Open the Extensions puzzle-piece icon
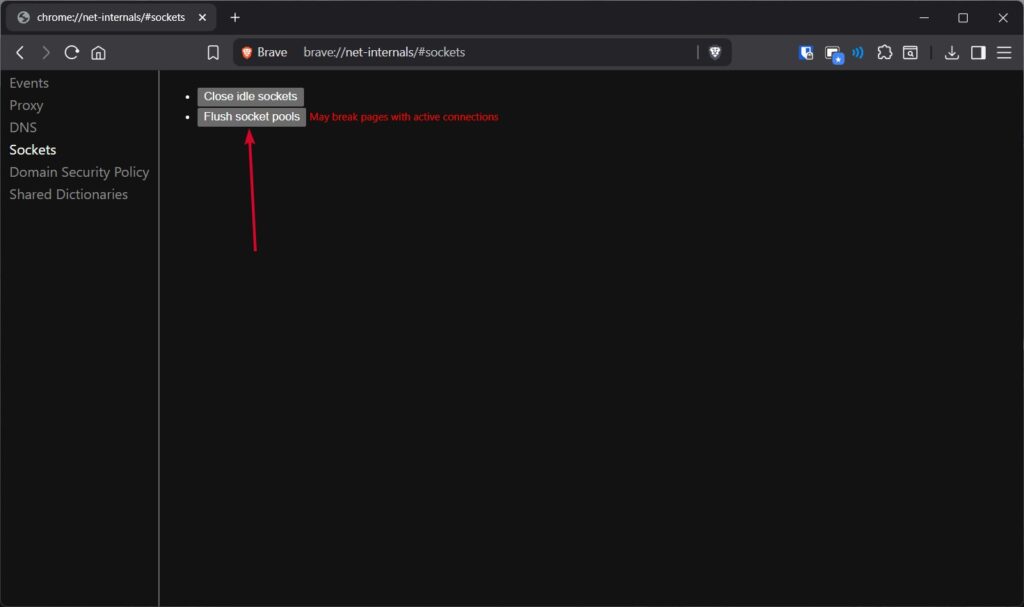 pyautogui.click(x=885, y=52)
